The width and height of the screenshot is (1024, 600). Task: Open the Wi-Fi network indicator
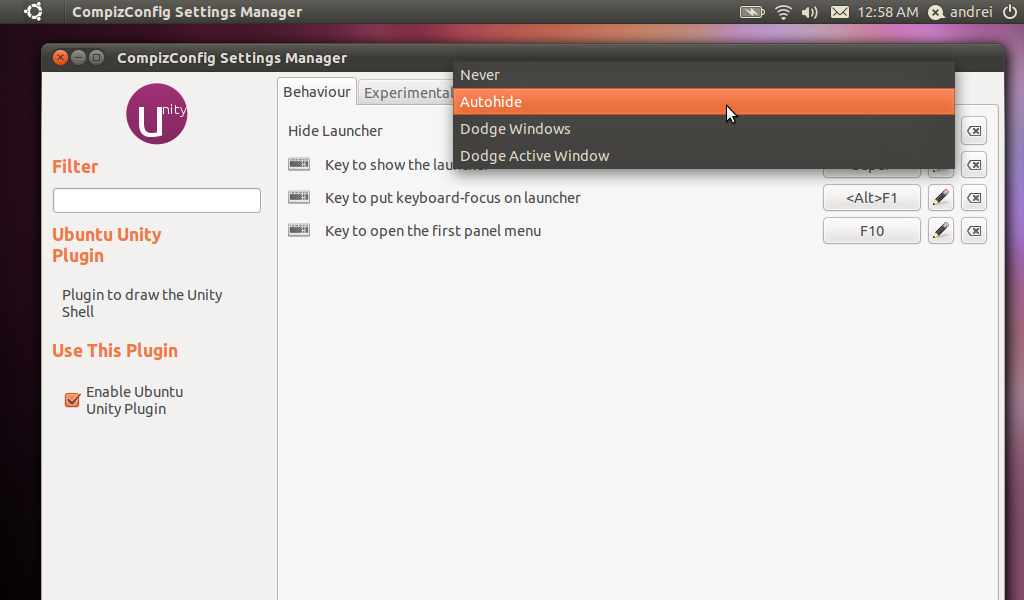point(783,12)
